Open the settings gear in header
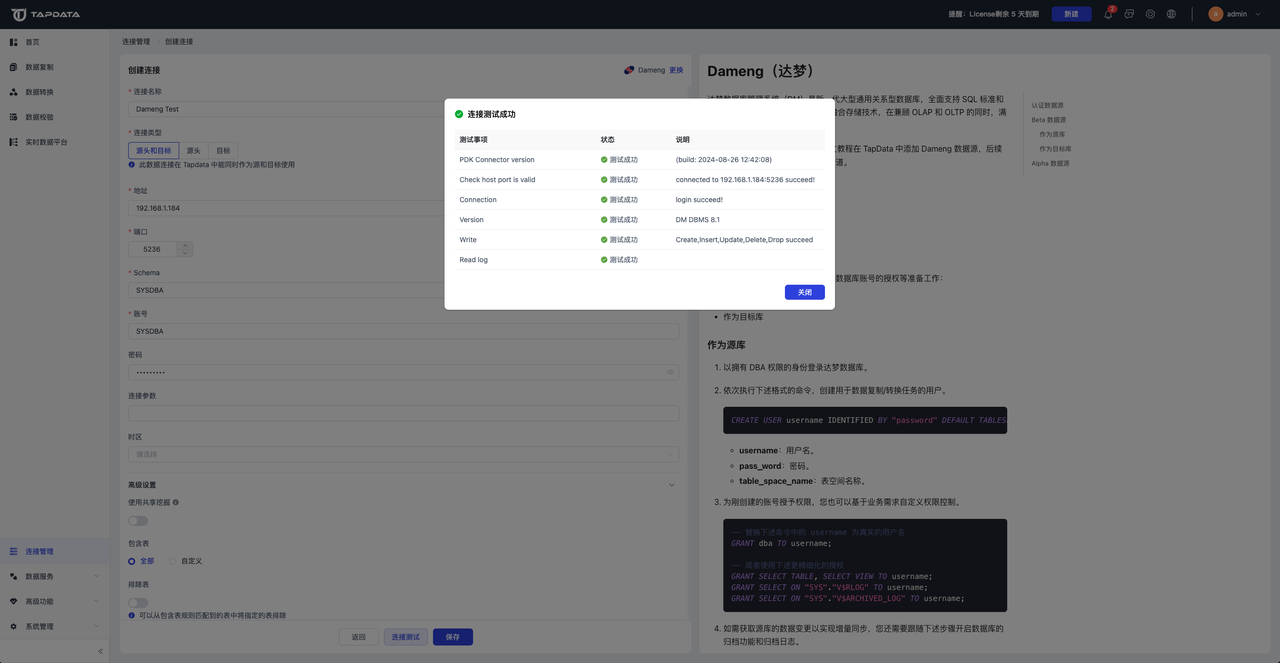1280x663 pixels. (1150, 14)
